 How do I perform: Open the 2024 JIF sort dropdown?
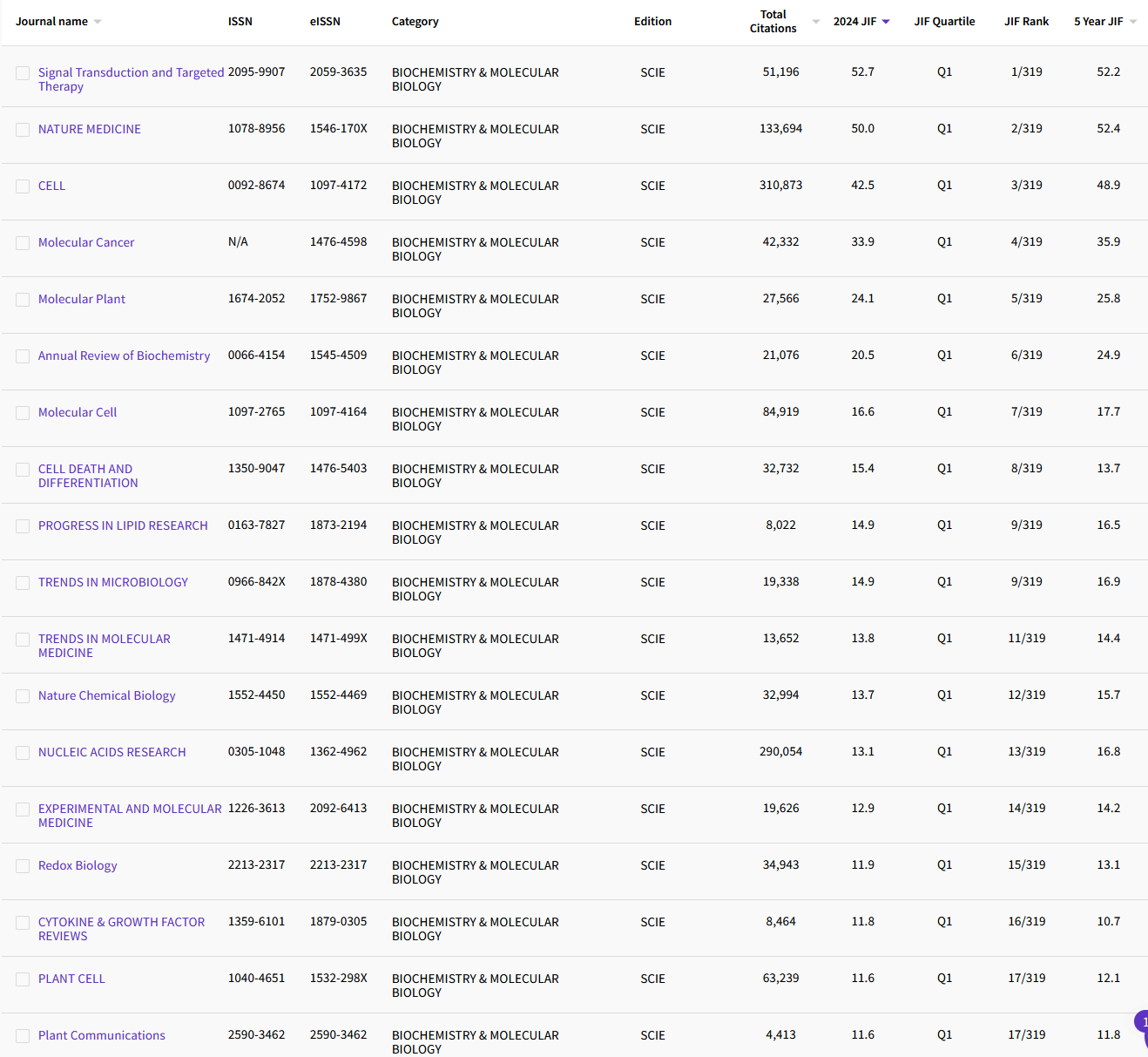click(x=887, y=21)
